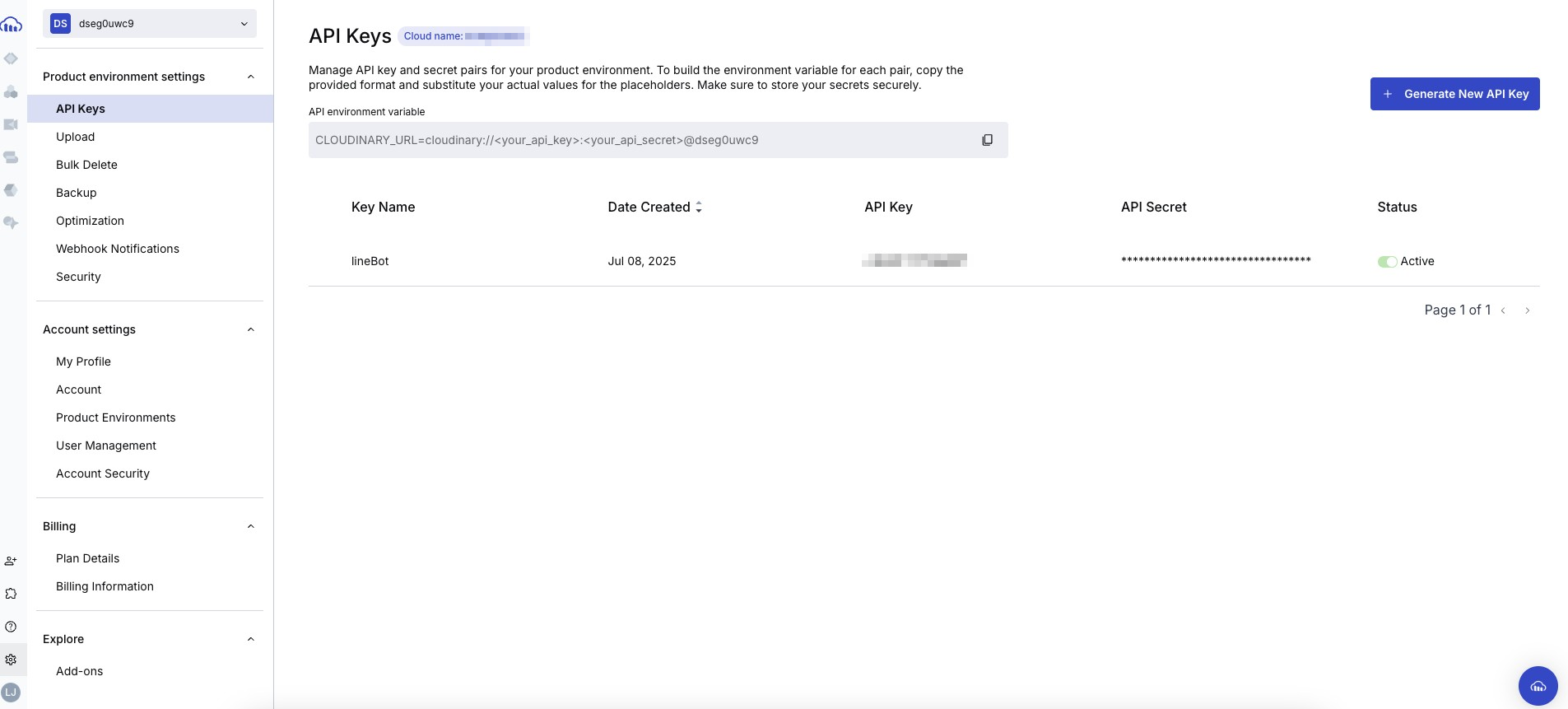This screenshot has height=709, width=1568.
Task: Open My Profile settings
Action: pos(83,361)
